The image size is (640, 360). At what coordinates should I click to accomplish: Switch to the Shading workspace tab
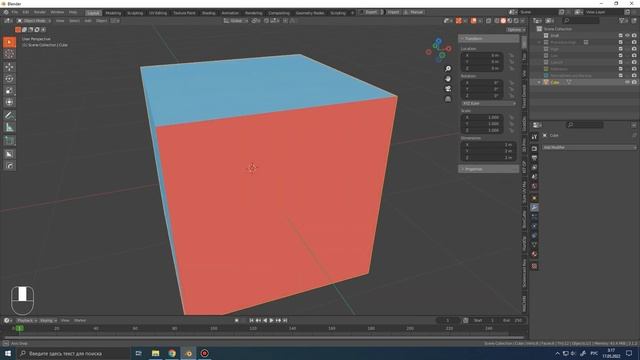point(208,13)
